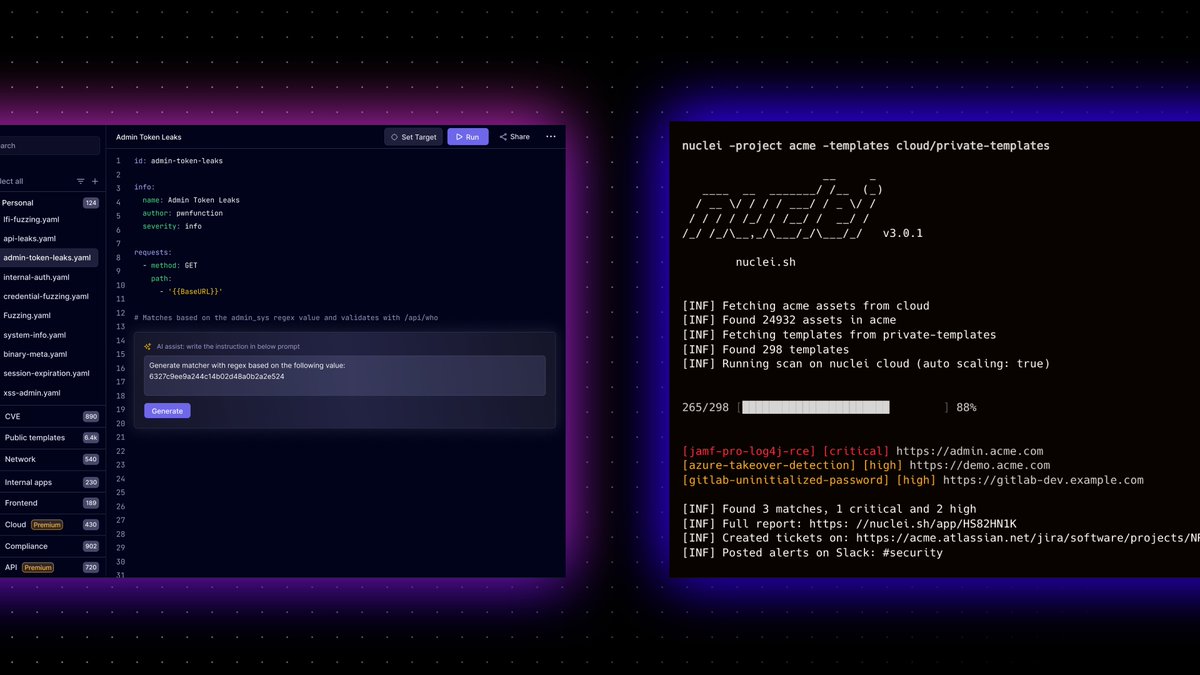Click the Premium badge next to API
Screen dimensions: 1200x675
pyautogui.click(x=38, y=568)
